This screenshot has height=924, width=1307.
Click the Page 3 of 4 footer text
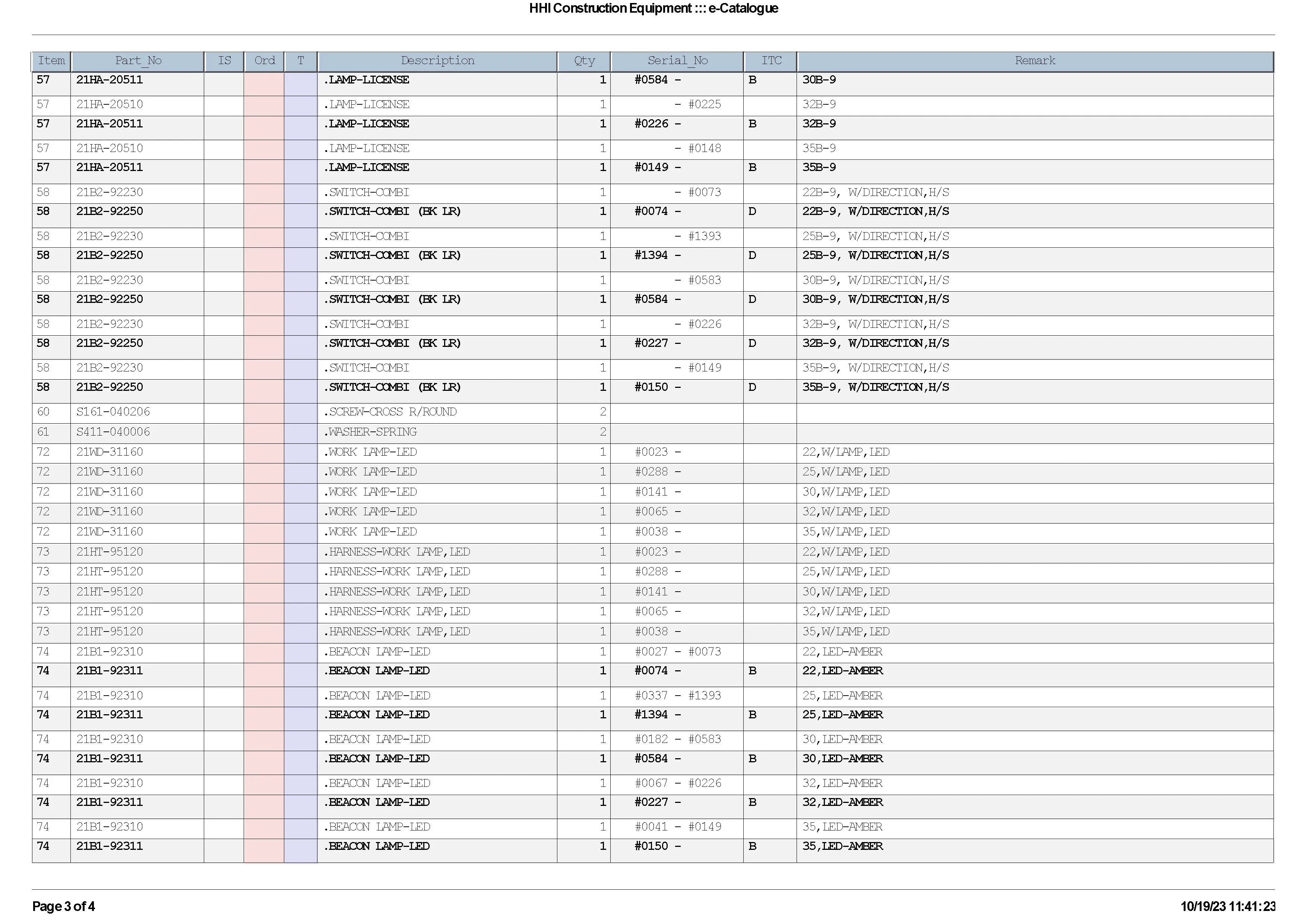pos(63,906)
